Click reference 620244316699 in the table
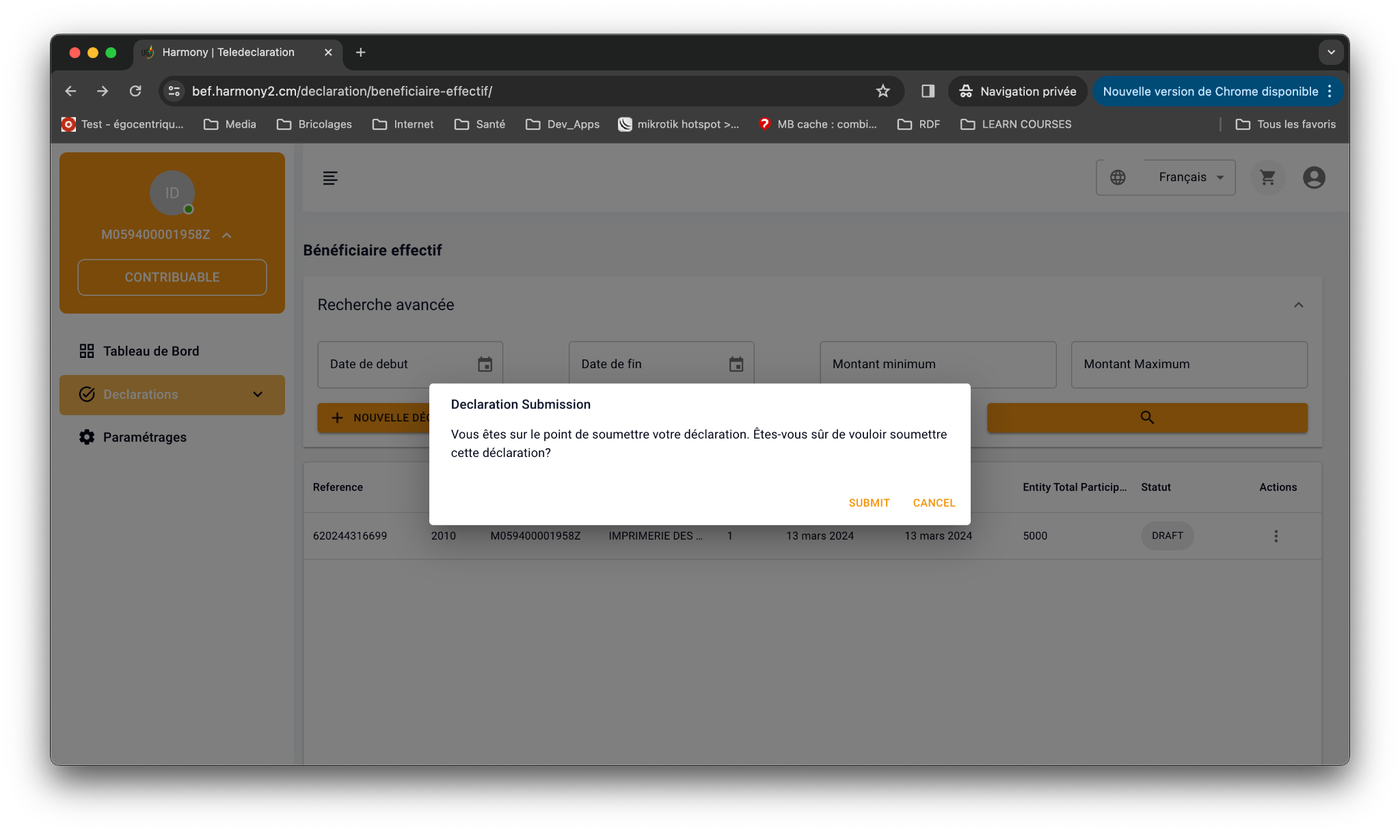 click(350, 536)
